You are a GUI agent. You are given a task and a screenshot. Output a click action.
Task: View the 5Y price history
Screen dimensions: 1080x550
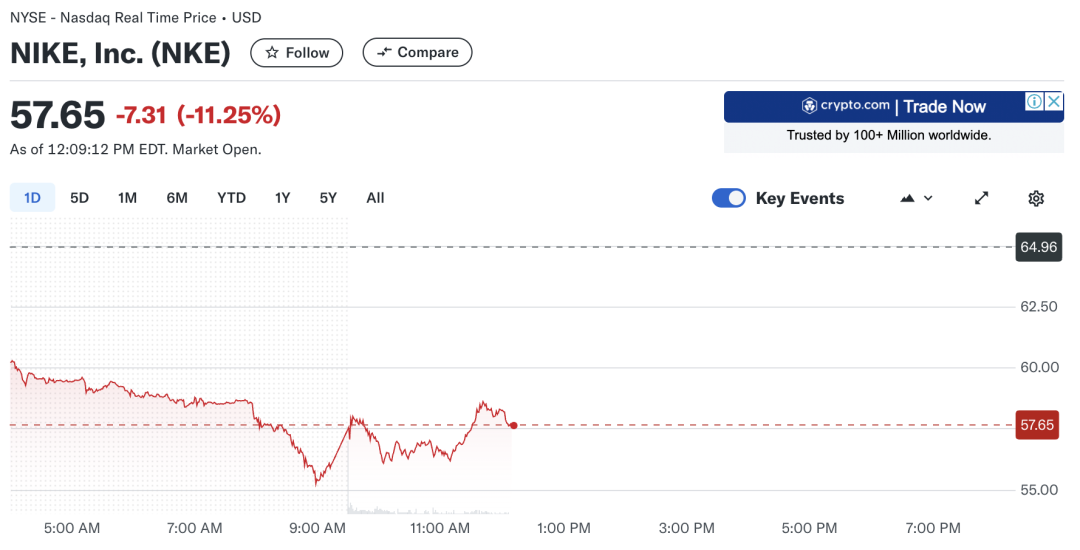pos(328,198)
